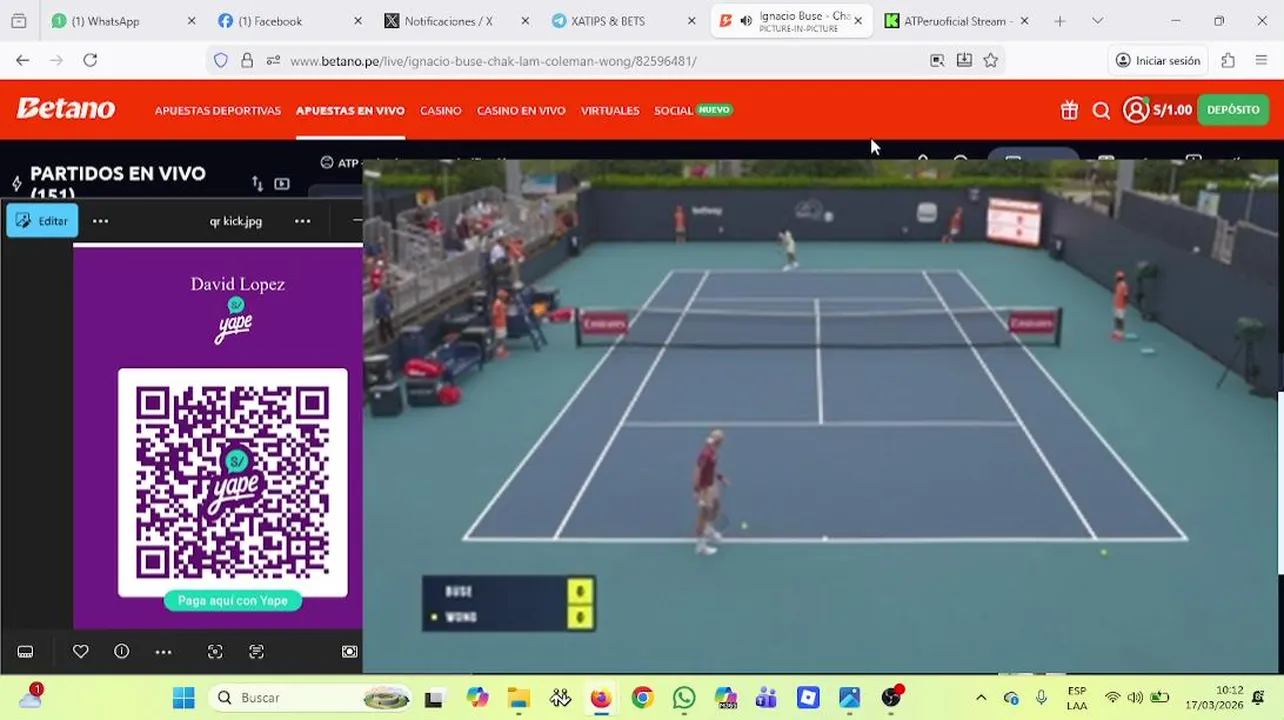Click the Buse vs Wong scoreboard overlay
Viewport: 1284px width, 720px height.
509,604
